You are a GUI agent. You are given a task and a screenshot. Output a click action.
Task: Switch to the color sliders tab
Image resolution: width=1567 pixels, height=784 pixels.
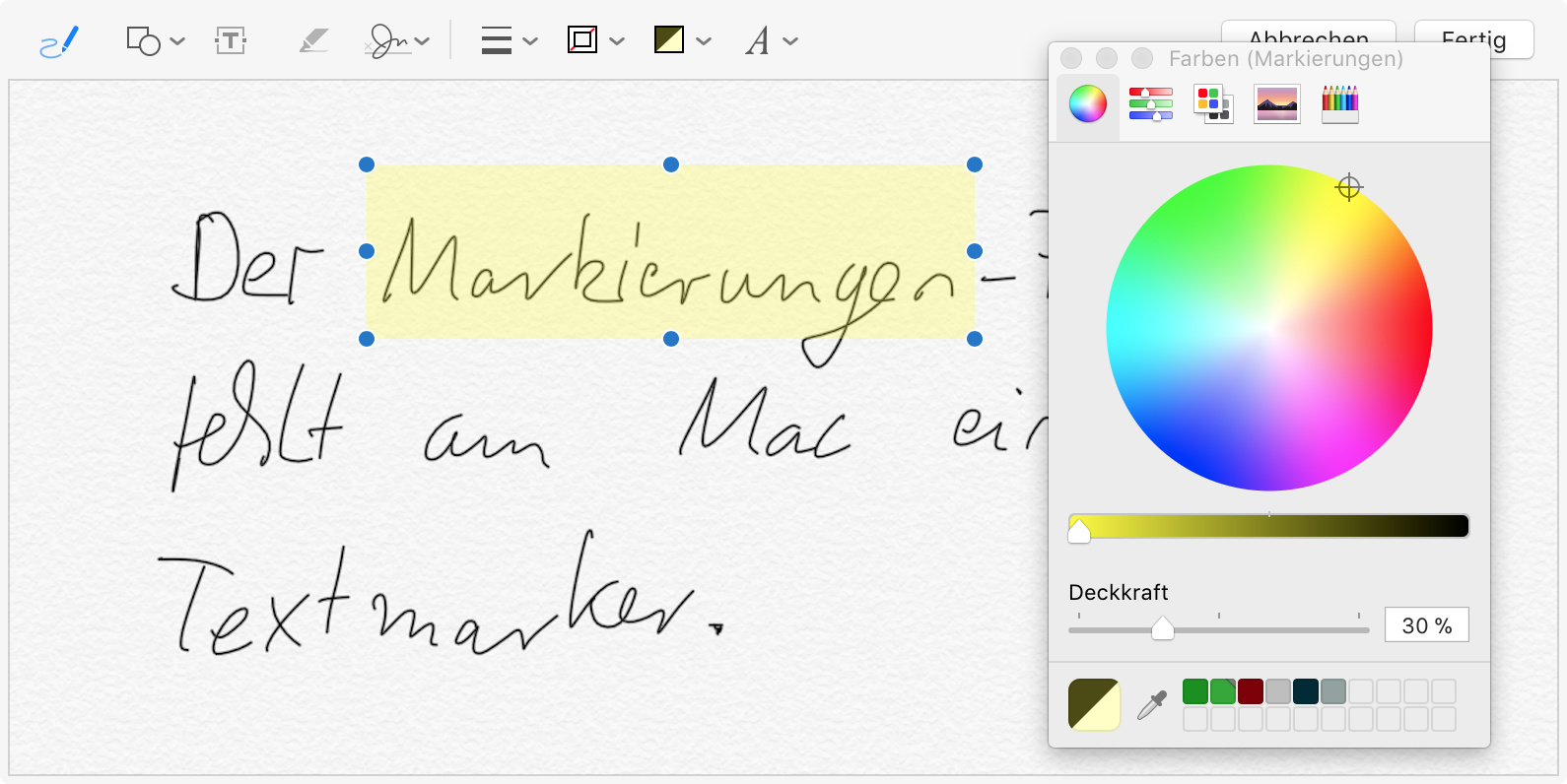click(1150, 103)
